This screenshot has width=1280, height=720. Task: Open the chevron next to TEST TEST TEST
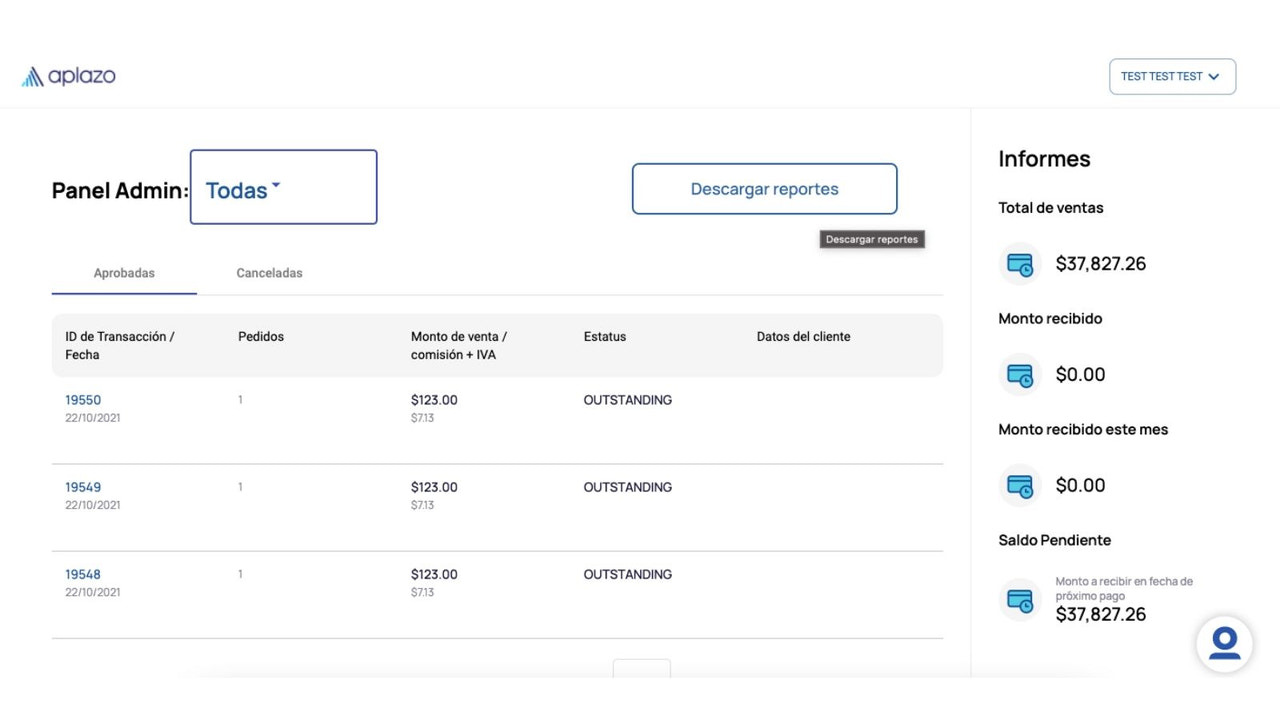(x=1213, y=76)
